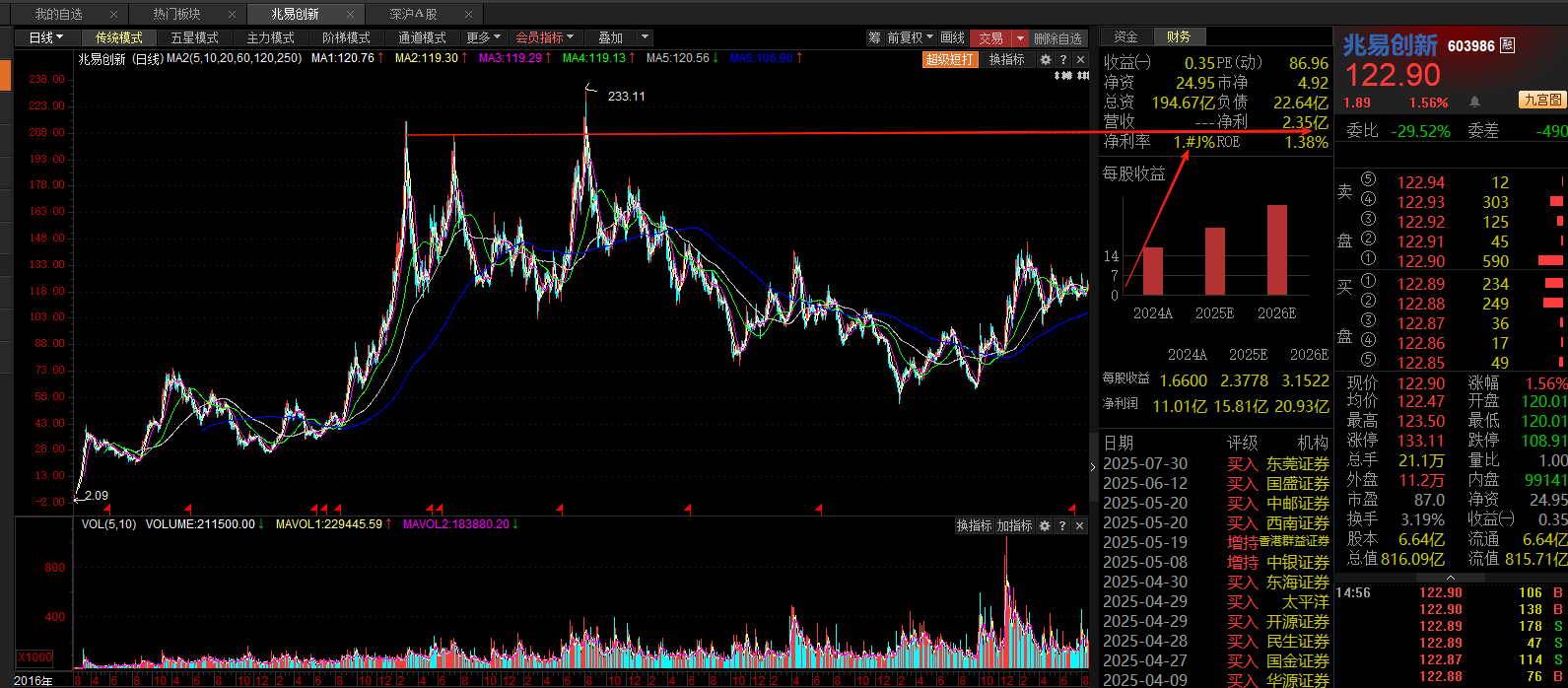Select 通道模式 chart mode
This screenshot has width=1568, height=688.
pos(423,37)
